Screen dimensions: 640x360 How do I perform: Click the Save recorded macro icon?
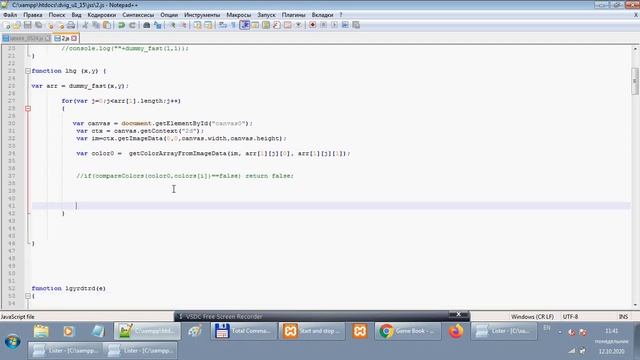(356, 25)
